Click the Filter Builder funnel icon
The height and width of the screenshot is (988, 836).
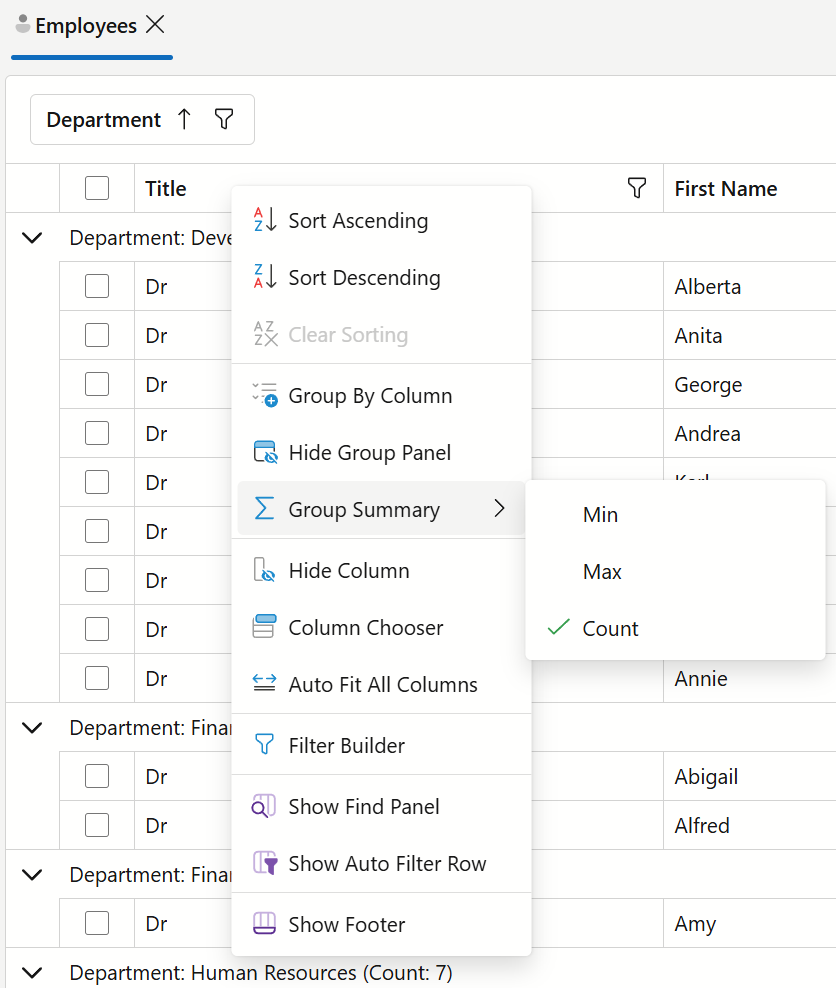click(x=265, y=745)
